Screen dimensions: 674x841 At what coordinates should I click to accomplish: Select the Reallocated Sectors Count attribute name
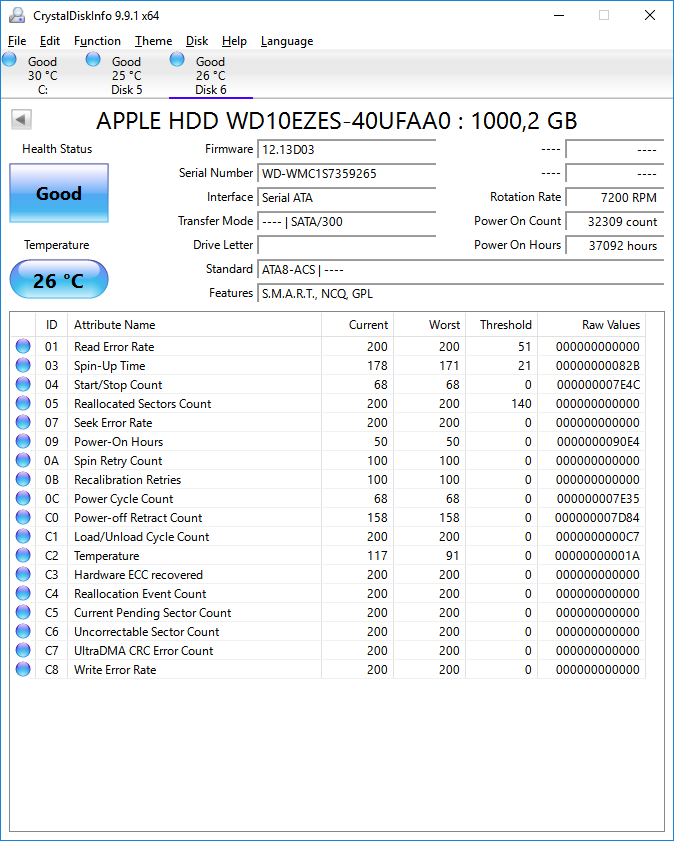143,404
